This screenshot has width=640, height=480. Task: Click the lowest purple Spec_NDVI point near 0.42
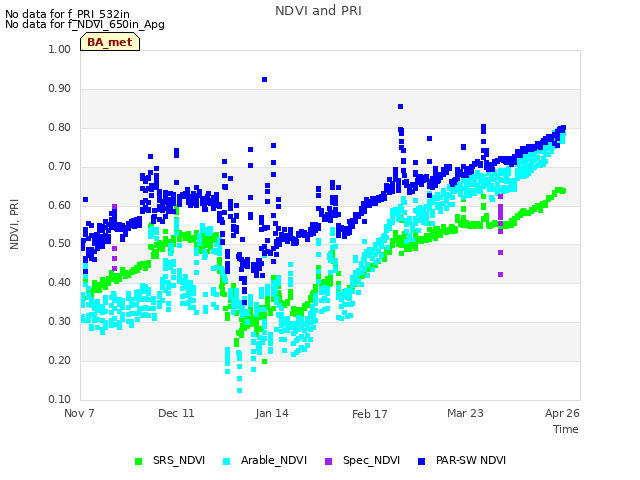tap(500, 275)
